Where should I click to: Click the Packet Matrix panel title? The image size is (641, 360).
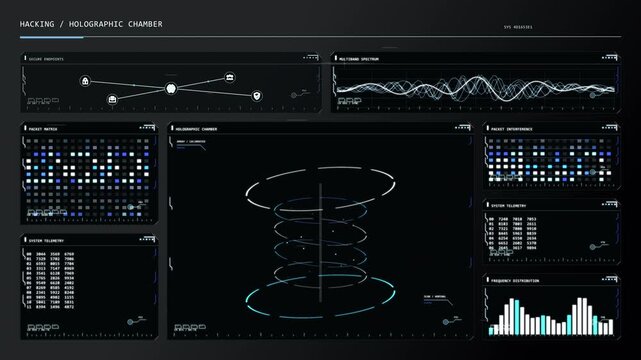[43, 129]
